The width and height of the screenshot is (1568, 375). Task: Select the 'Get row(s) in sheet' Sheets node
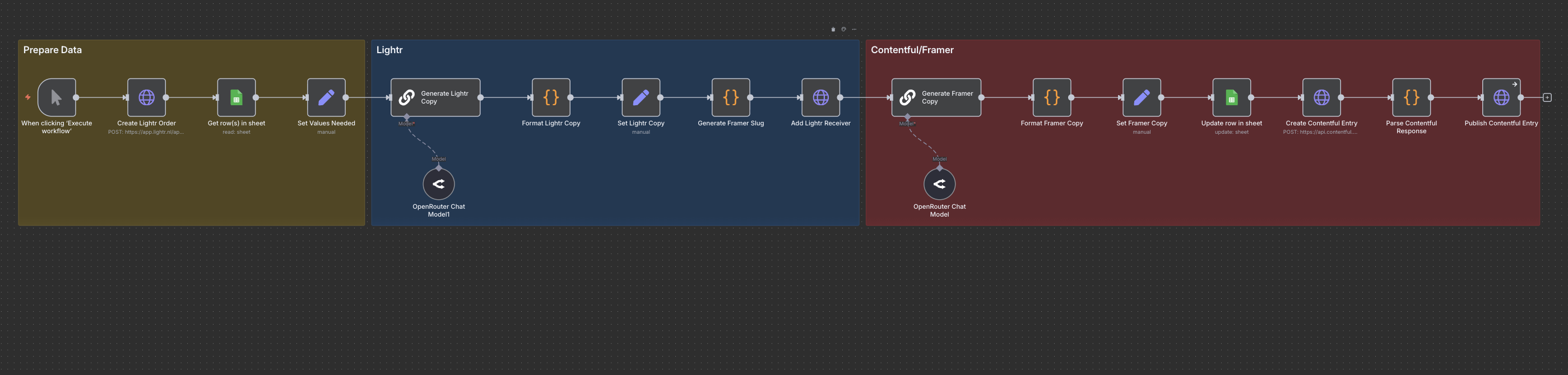(236, 97)
